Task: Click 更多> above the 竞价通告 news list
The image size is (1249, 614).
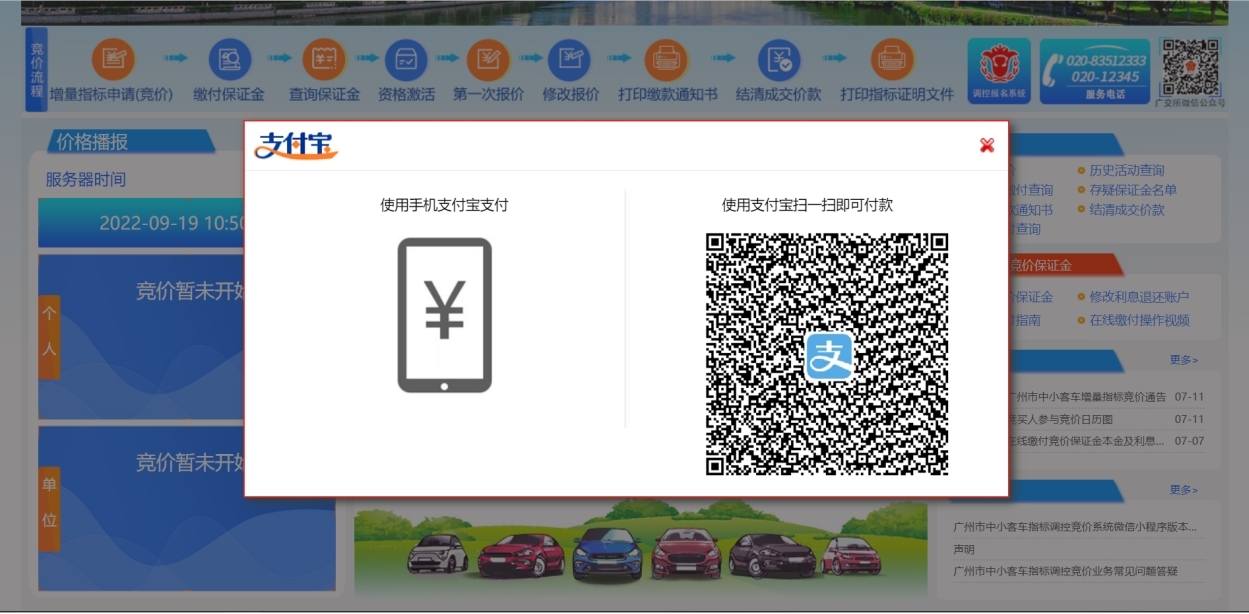Action: 1184,360
